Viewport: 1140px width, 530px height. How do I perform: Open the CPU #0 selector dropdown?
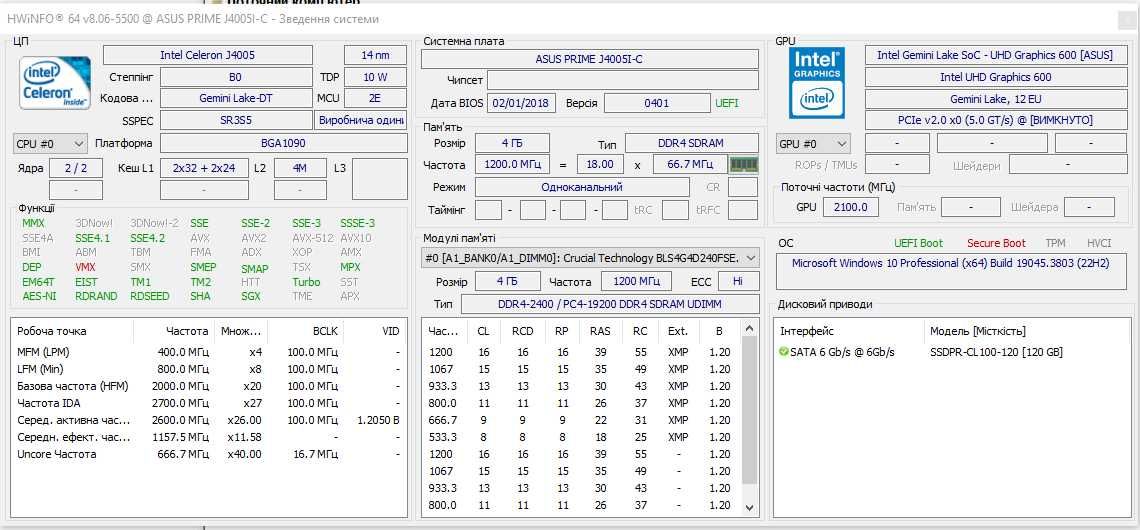[50, 143]
